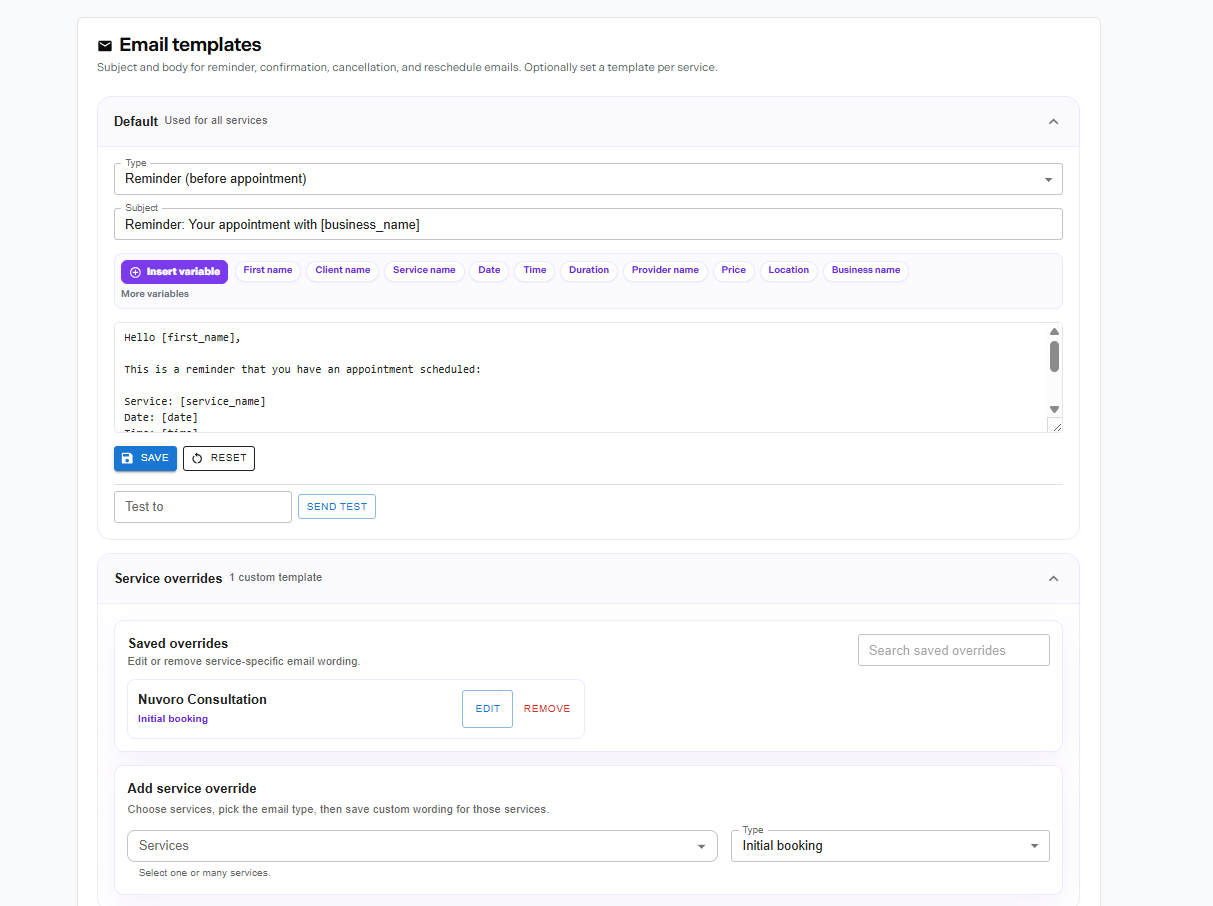
Task: Click the email body scrollbar thumb
Action: tap(1054, 356)
